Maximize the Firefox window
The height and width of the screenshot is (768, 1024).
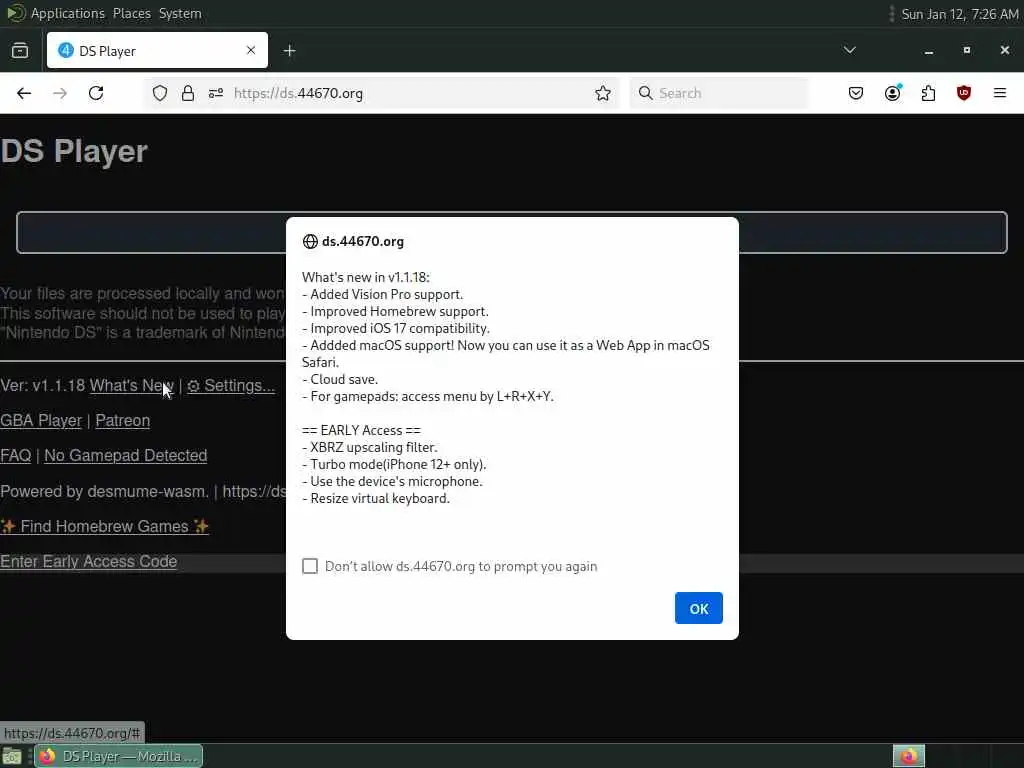click(967, 50)
